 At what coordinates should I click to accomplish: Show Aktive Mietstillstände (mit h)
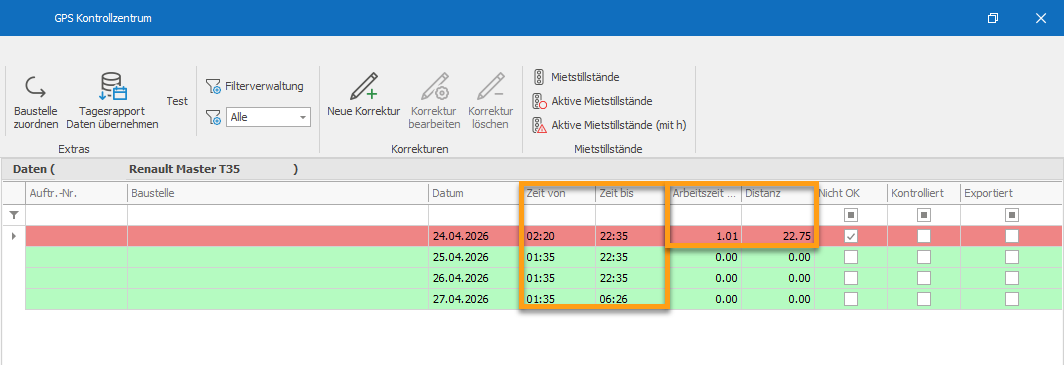610,125
